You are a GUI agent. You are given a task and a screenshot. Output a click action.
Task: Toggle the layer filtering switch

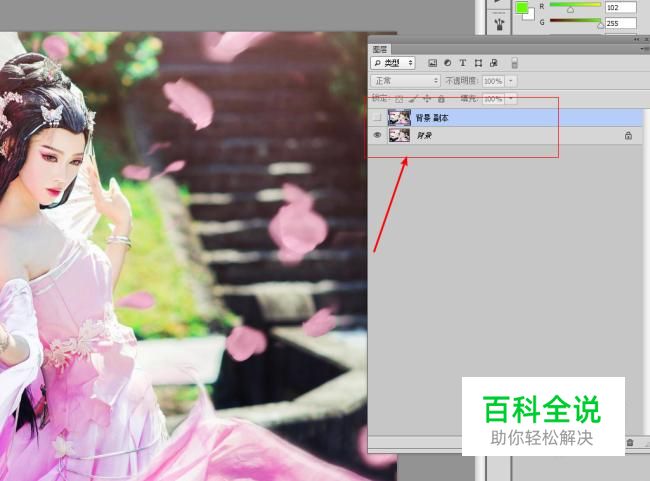(x=514, y=63)
